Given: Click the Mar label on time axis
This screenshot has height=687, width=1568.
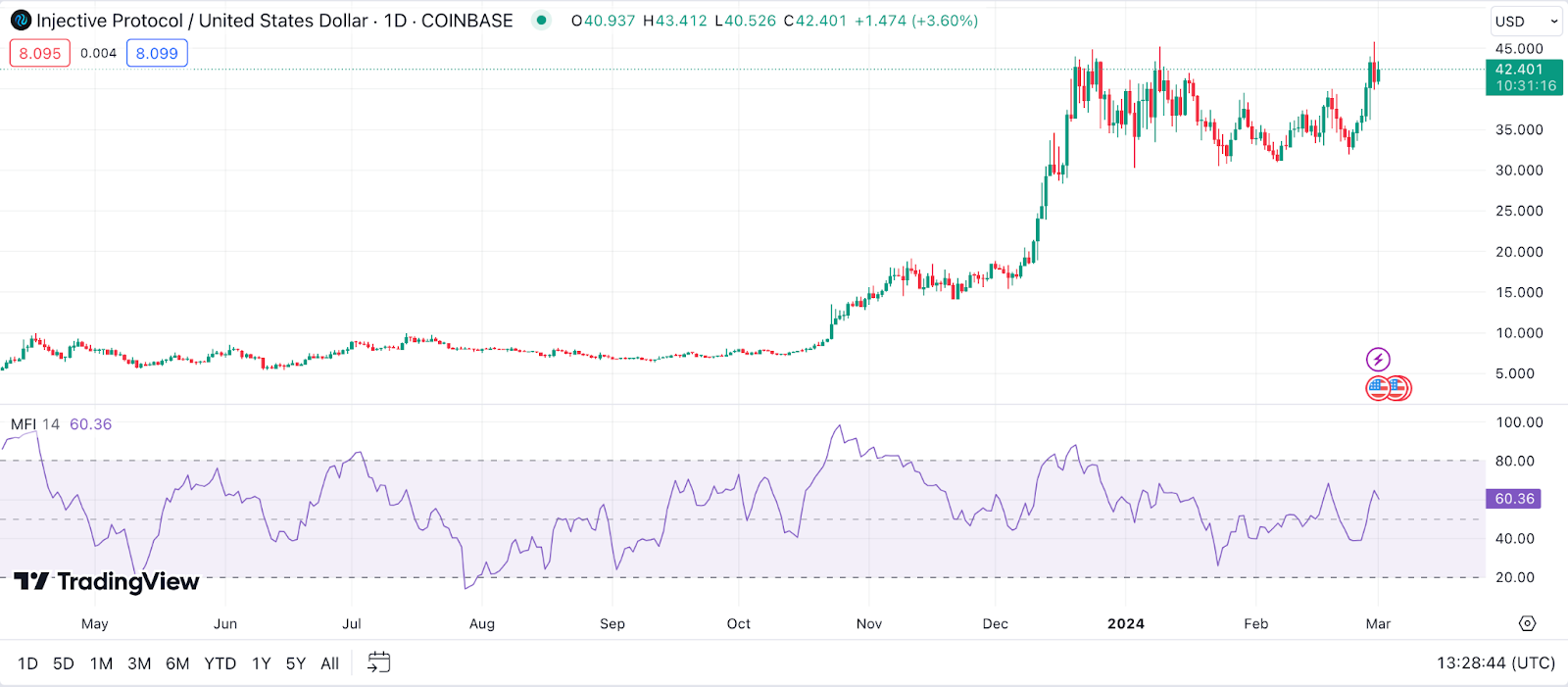Looking at the screenshot, I should (x=1378, y=623).
